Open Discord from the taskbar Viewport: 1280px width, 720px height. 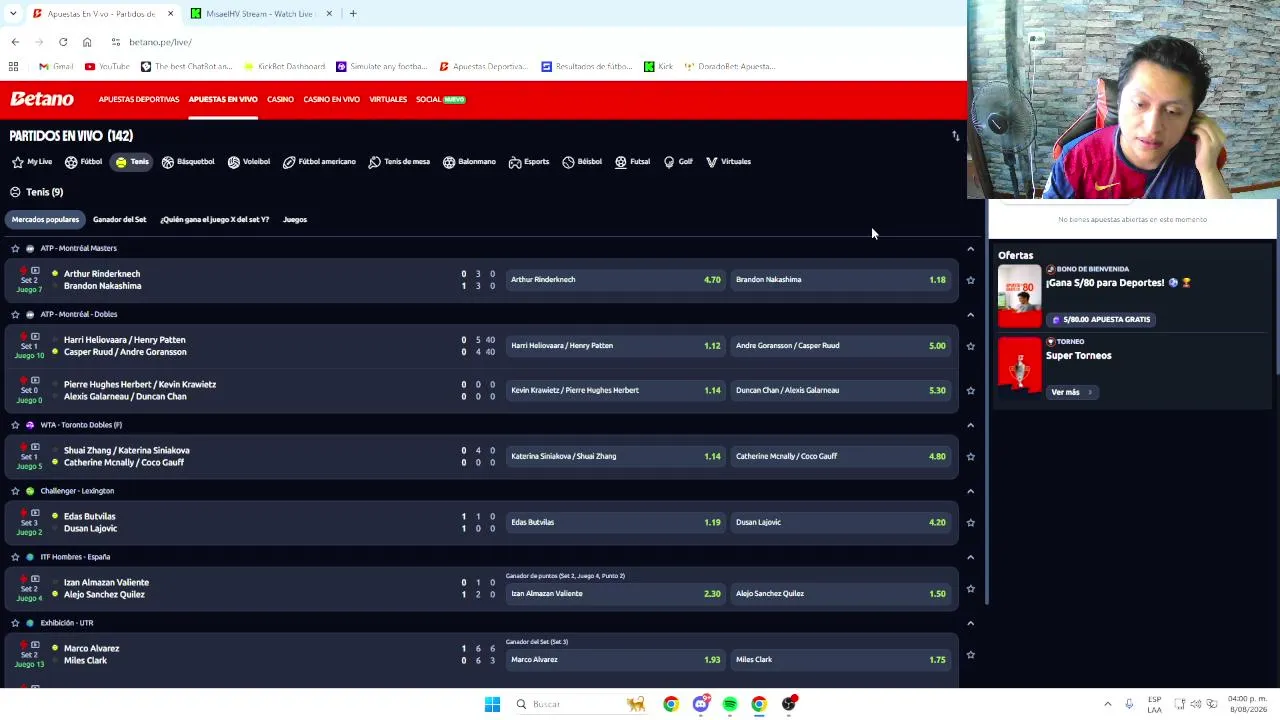(701, 704)
